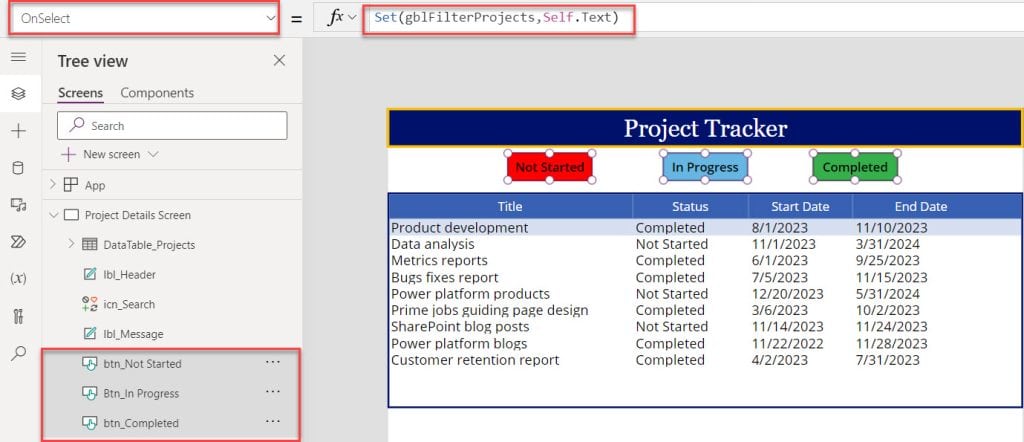1024x442 pixels.
Task: Open the Insert plus icon in rail
Action: [x=18, y=131]
